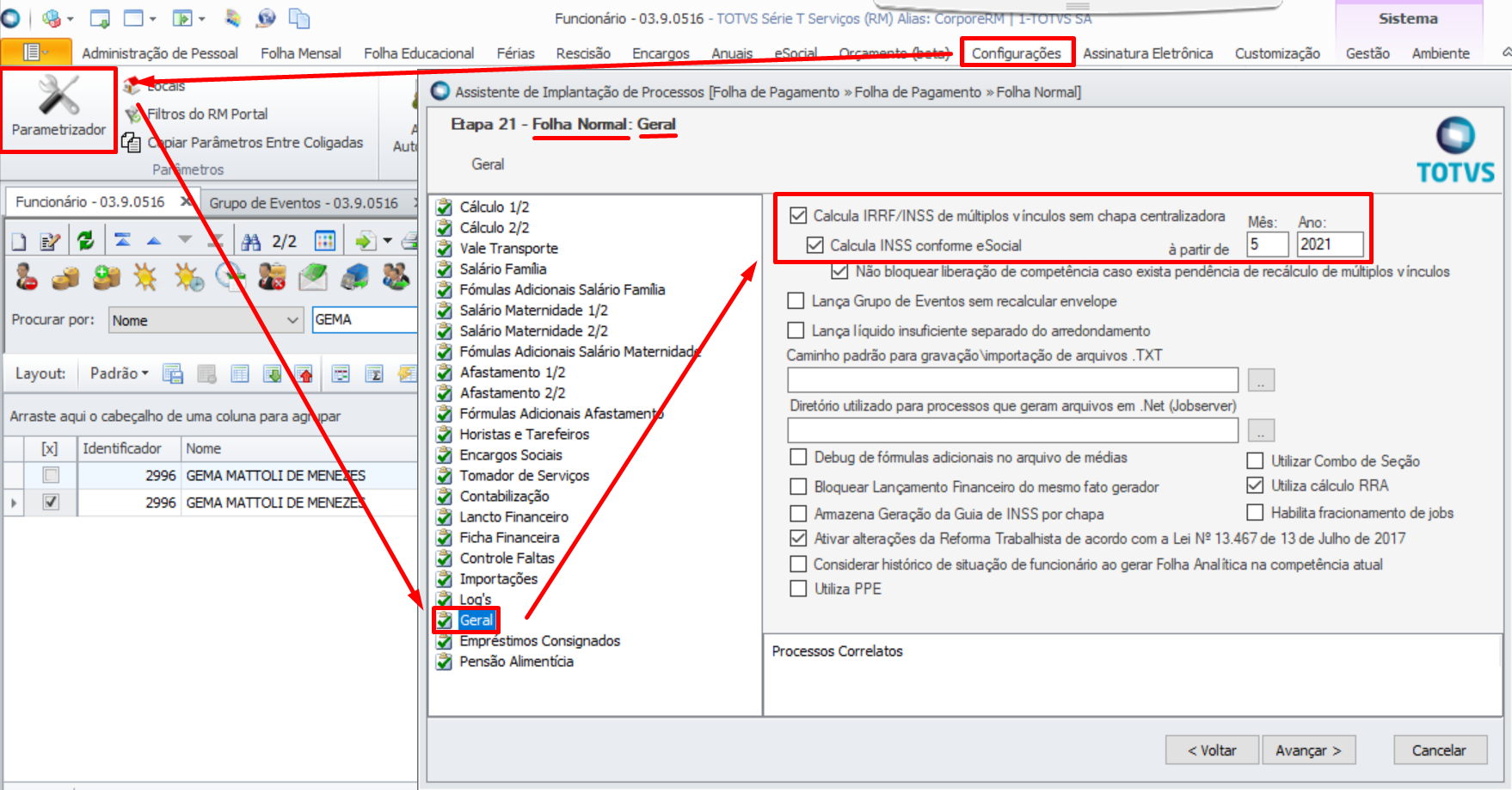Switch to Grupo de Eventos tab

(304, 203)
